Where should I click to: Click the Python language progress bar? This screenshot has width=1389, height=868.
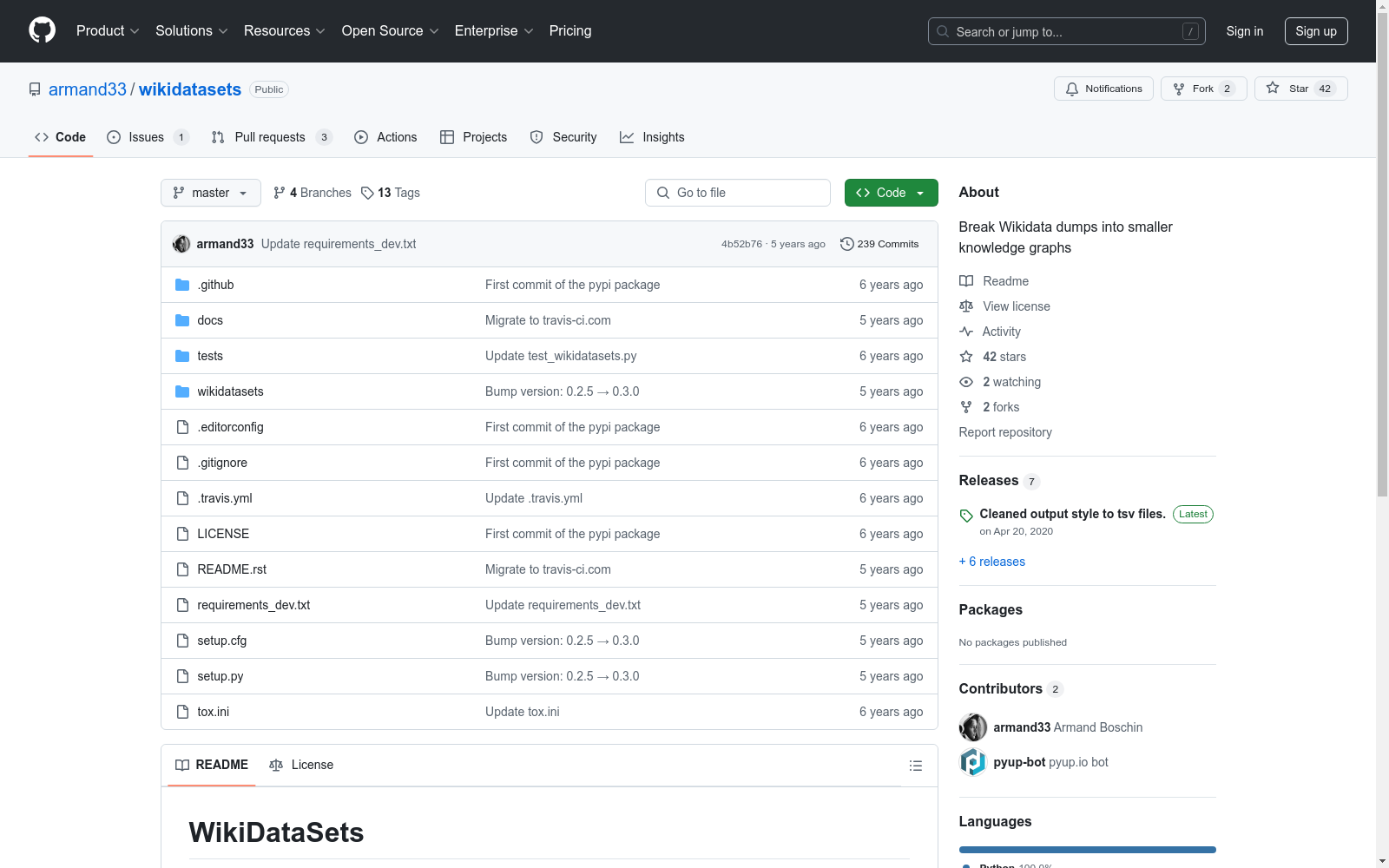(x=1088, y=850)
